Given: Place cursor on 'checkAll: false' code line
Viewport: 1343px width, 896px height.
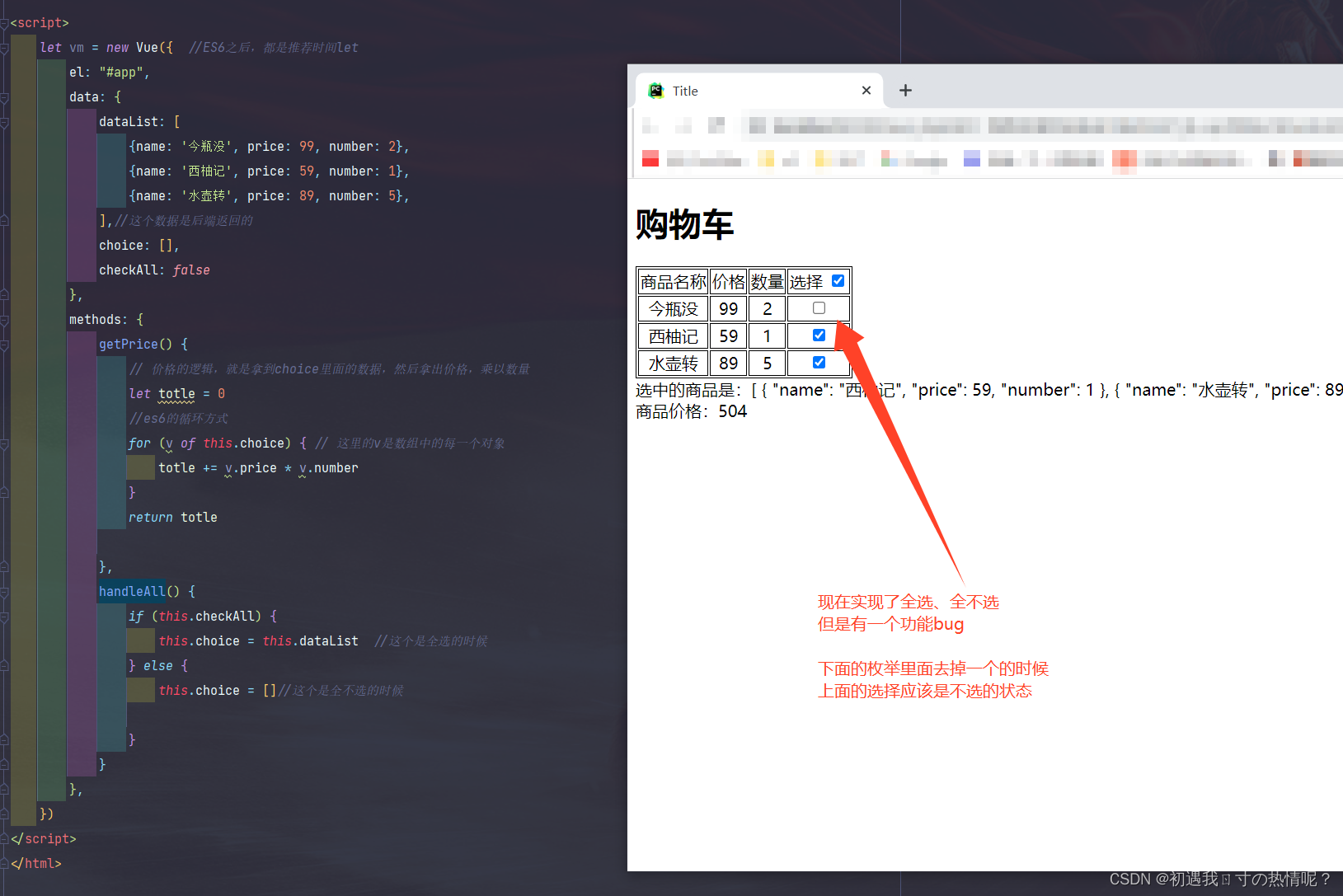Looking at the screenshot, I should (154, 270).
